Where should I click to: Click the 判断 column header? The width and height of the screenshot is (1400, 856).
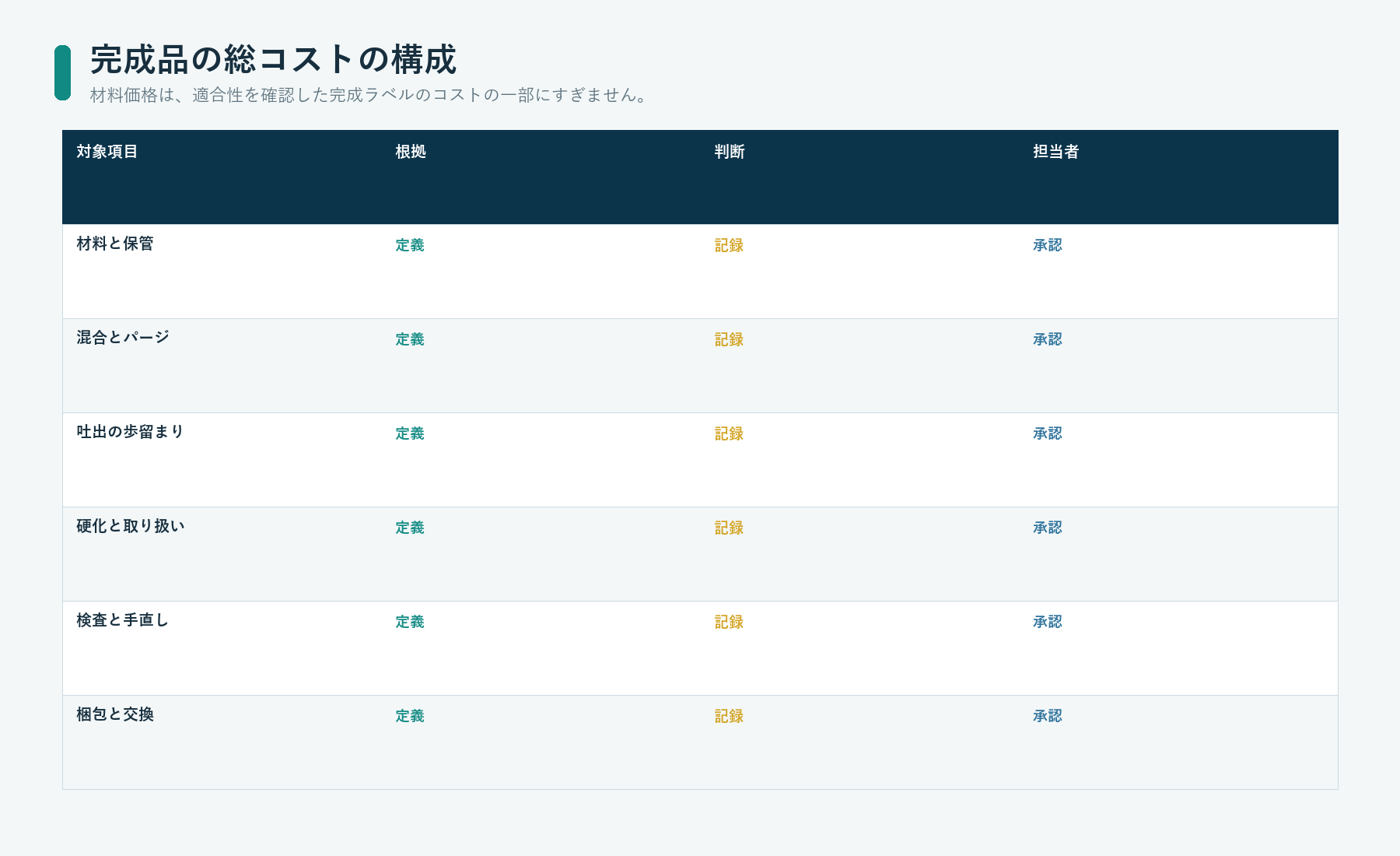point(730,152)
